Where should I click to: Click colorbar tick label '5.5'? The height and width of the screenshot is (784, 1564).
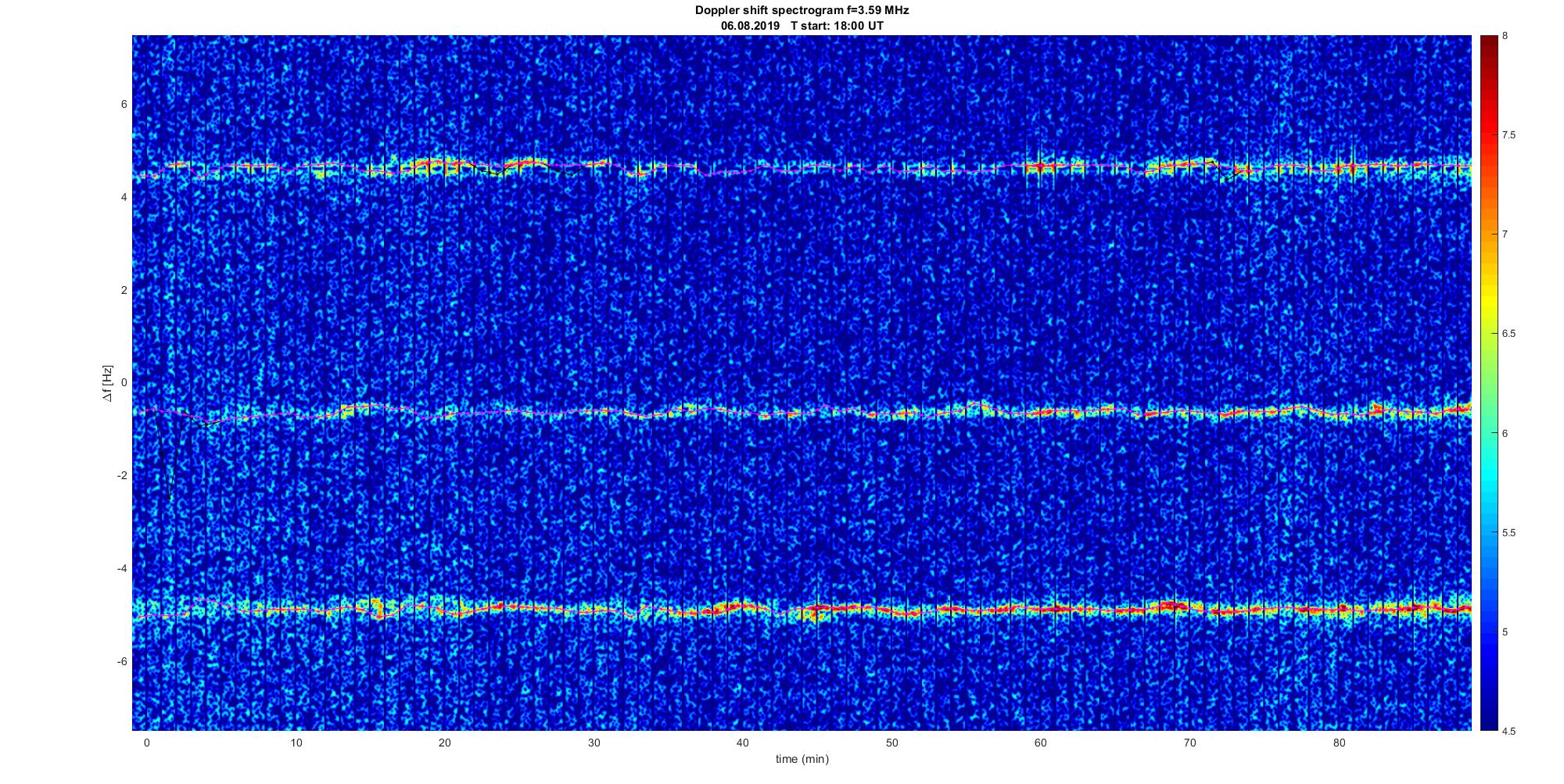pyautogui.click(x=1508, y=533)
